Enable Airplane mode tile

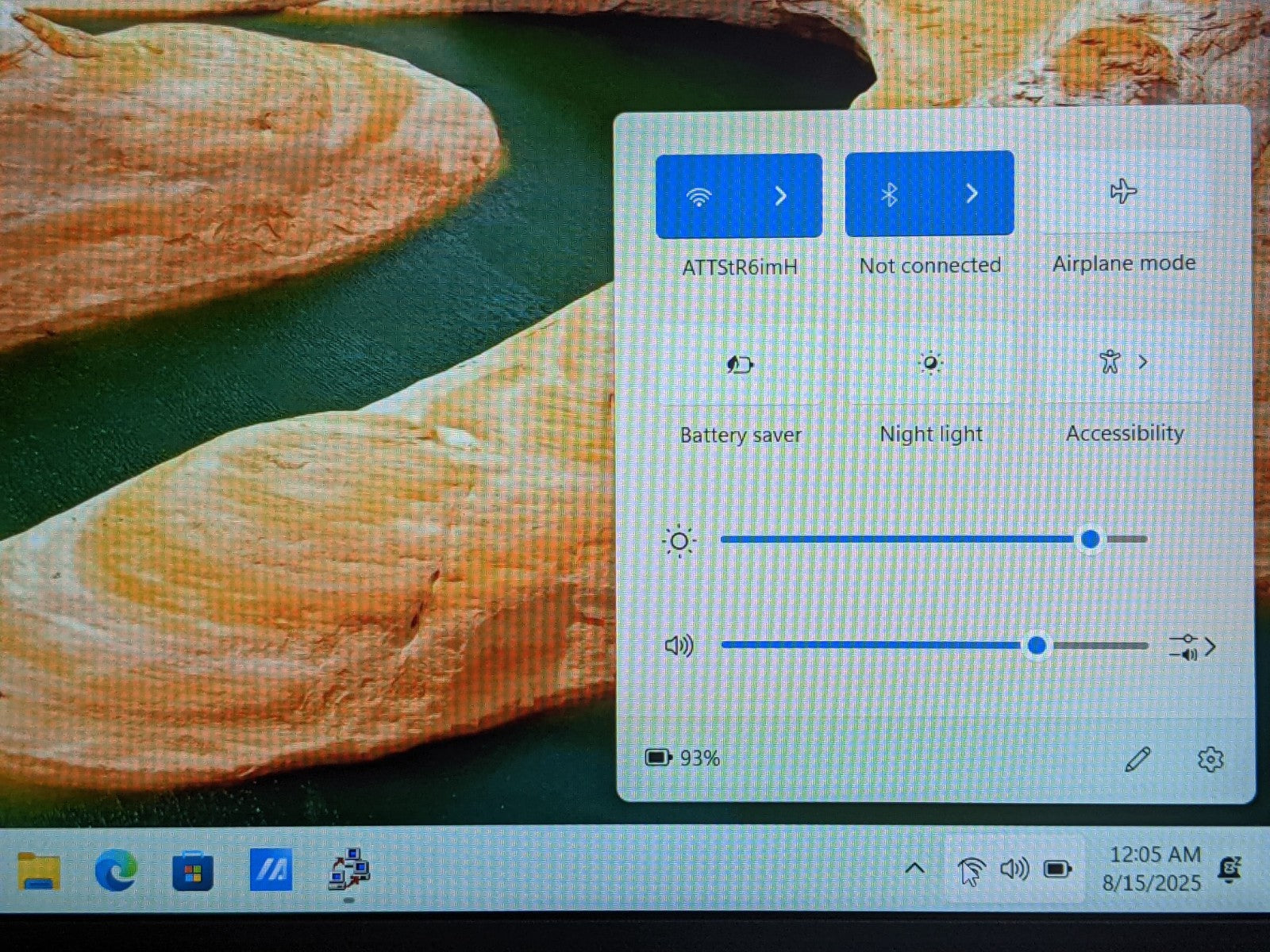click(x=1122, y=192)
